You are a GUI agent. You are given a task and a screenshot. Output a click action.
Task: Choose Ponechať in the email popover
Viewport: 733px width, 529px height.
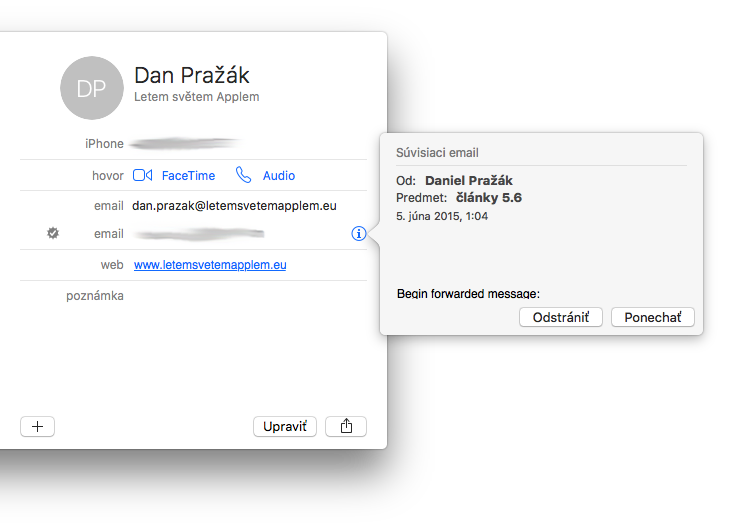pos(652,317)
